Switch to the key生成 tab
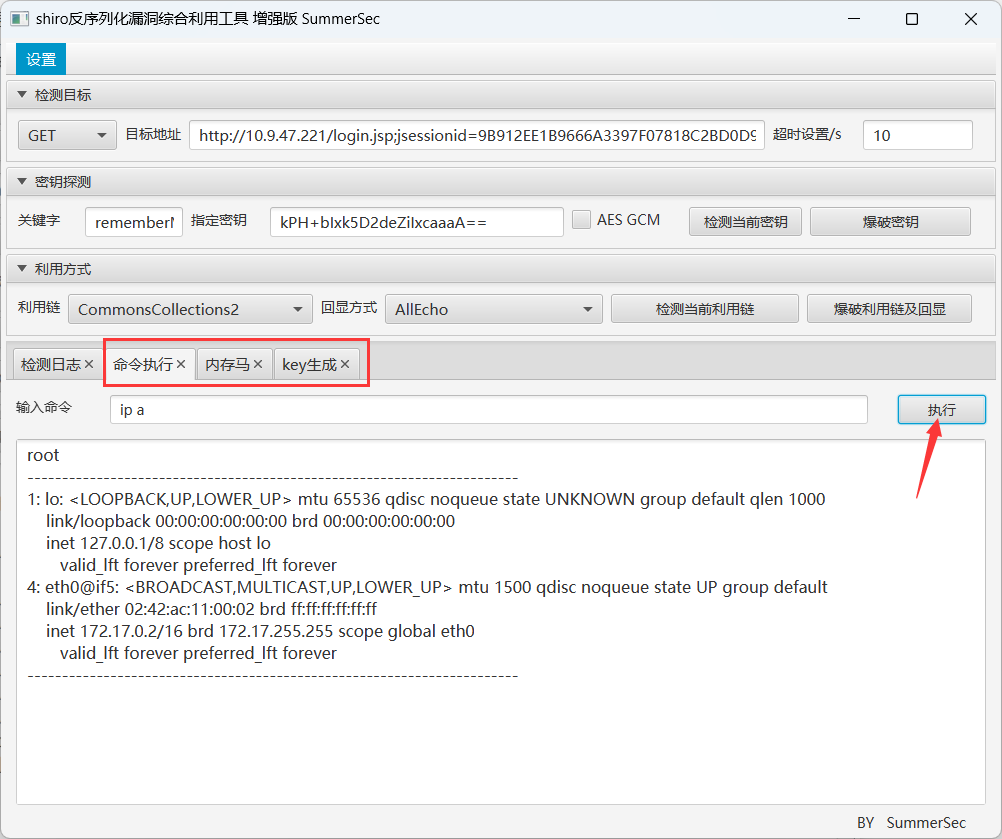Screen dimensions: 1002x839 coord(309,364)
